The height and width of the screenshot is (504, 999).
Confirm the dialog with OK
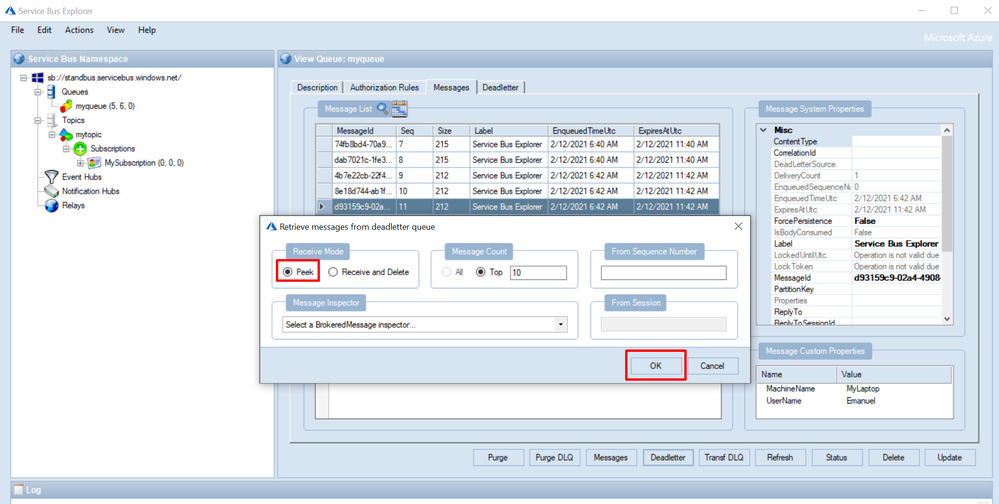click(656, 366)
